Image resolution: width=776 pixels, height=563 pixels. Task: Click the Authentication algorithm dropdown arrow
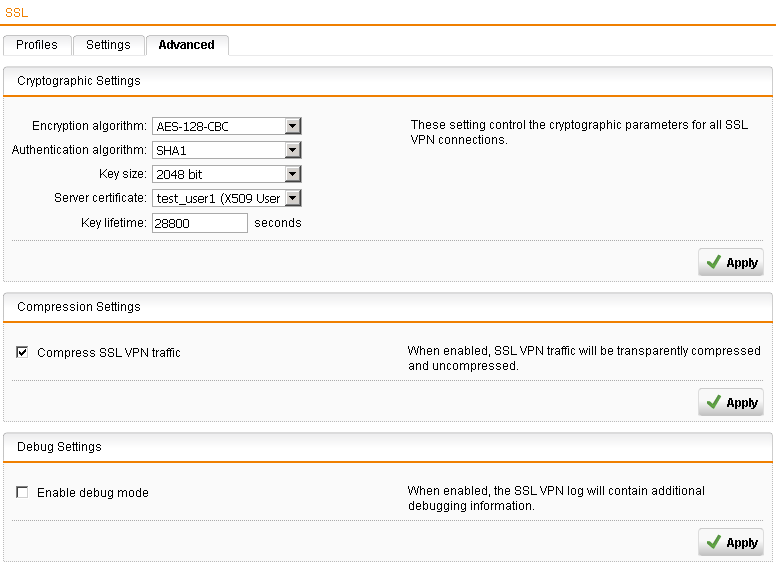point(293,150)
